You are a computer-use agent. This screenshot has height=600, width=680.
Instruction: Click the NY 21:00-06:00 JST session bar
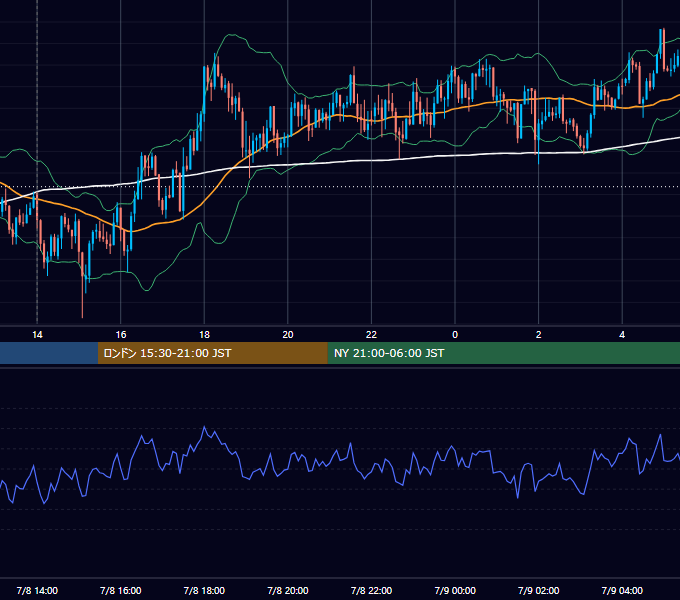point(503,353)
